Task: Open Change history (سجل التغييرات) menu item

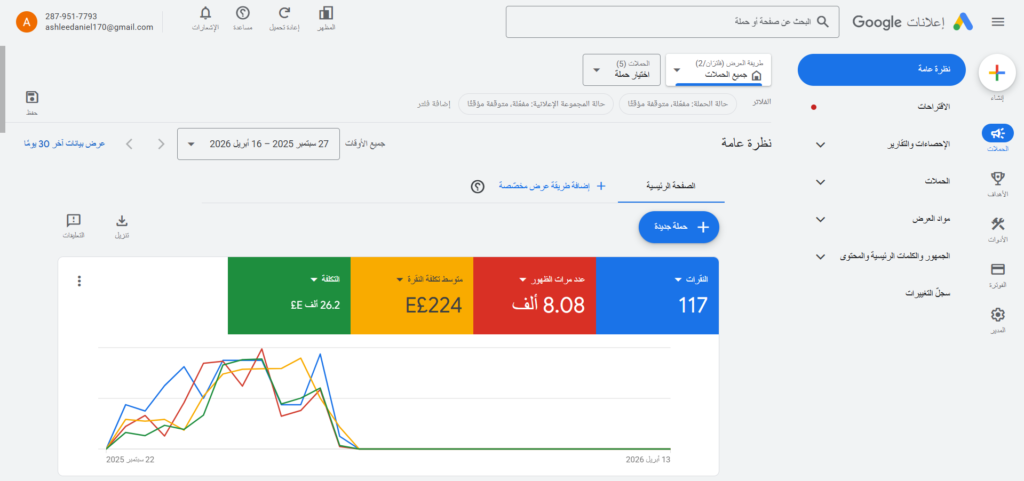Action: tap(925, 294)
